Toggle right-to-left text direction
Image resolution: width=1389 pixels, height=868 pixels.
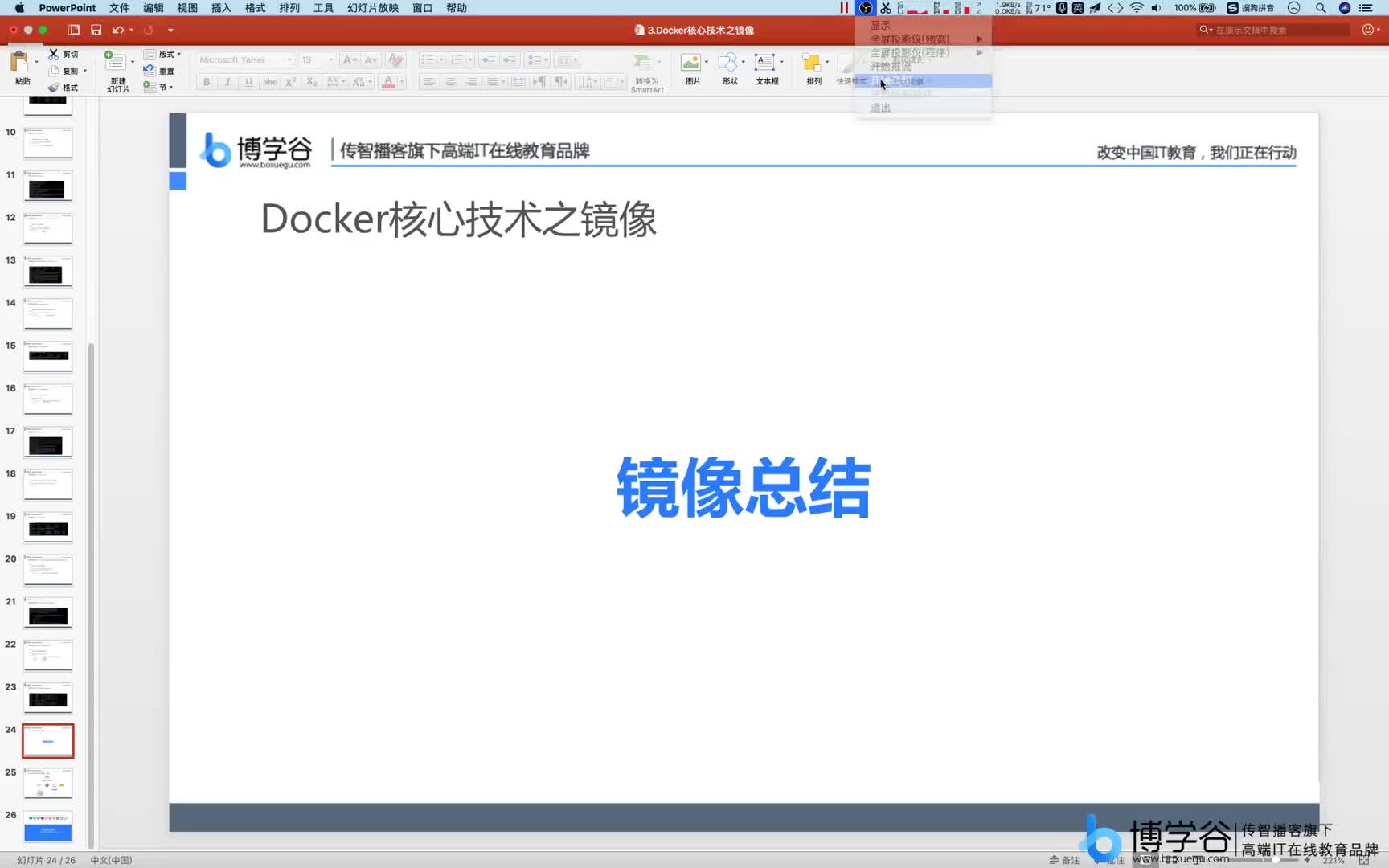(561, 82)
